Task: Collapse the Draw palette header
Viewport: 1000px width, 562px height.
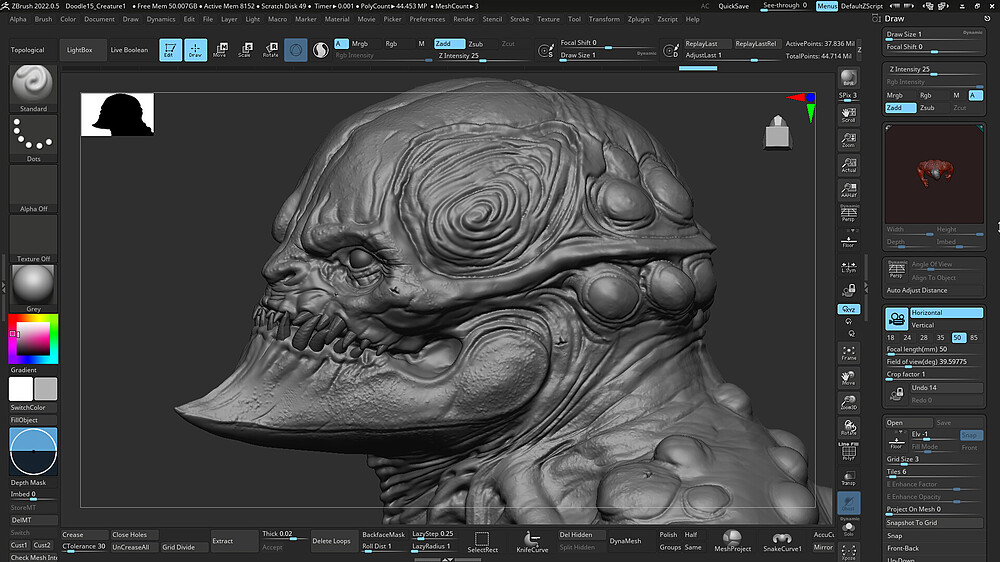Action: point(893,18)
